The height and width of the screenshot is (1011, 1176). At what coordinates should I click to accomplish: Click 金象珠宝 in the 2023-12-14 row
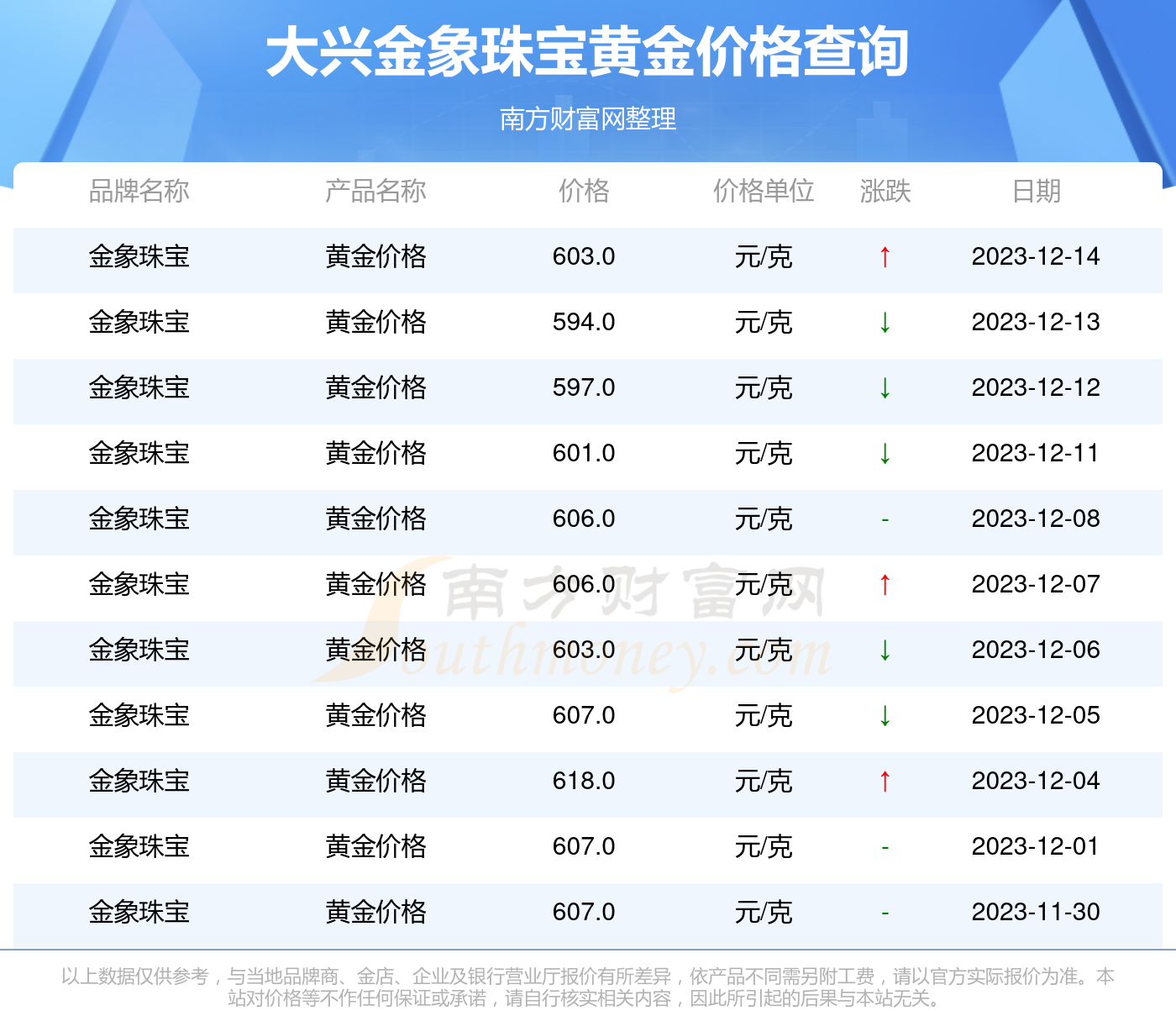[x=139, y=256]
